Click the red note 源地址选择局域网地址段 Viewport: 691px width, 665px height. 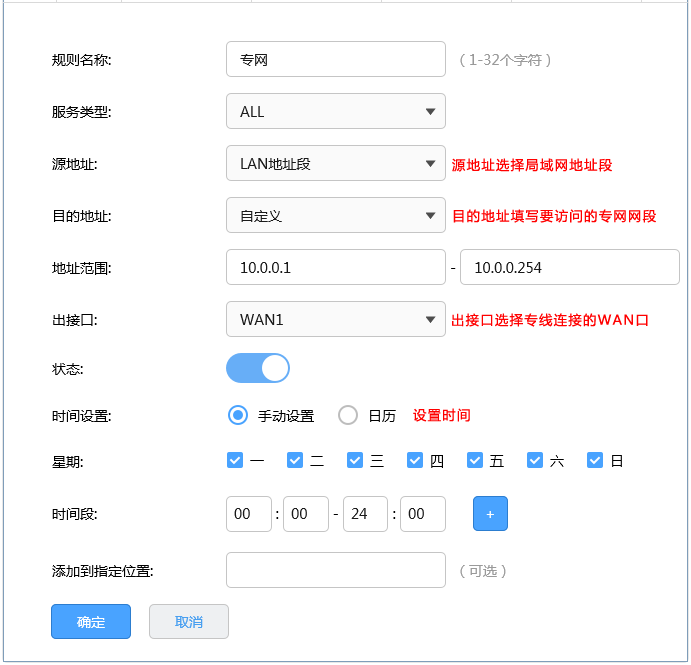[532, 165]
